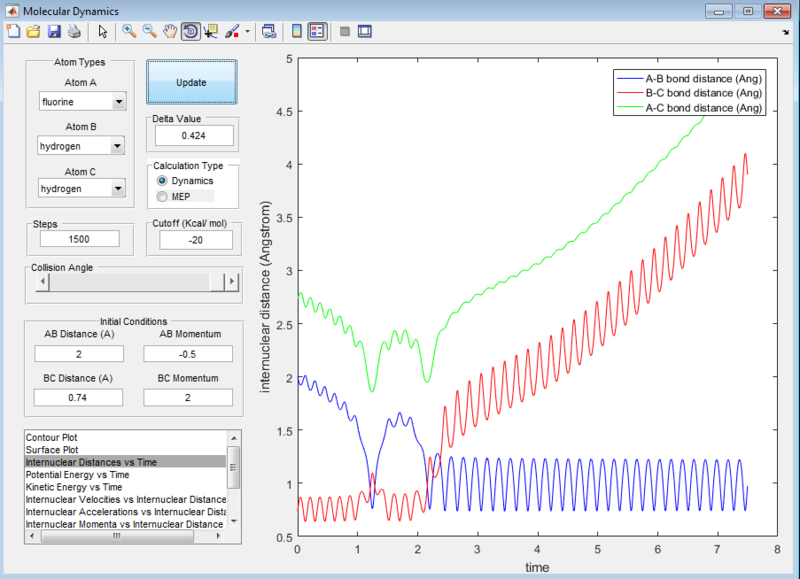Select Kinetic Energy vs Time list item
This screenshot has height=579, width=800.
pos(74,487)
